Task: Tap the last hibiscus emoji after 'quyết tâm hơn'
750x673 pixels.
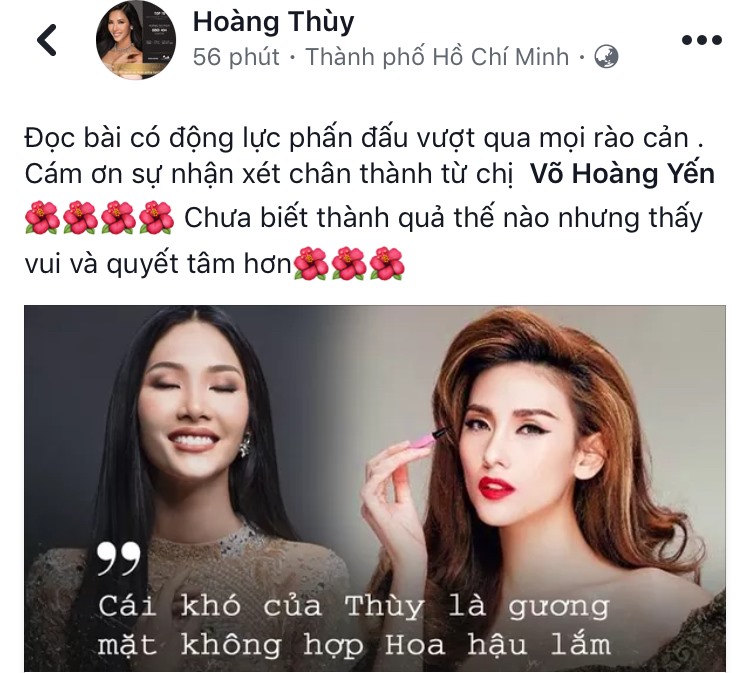Action: pyautogui.click(x=387, y=264)
